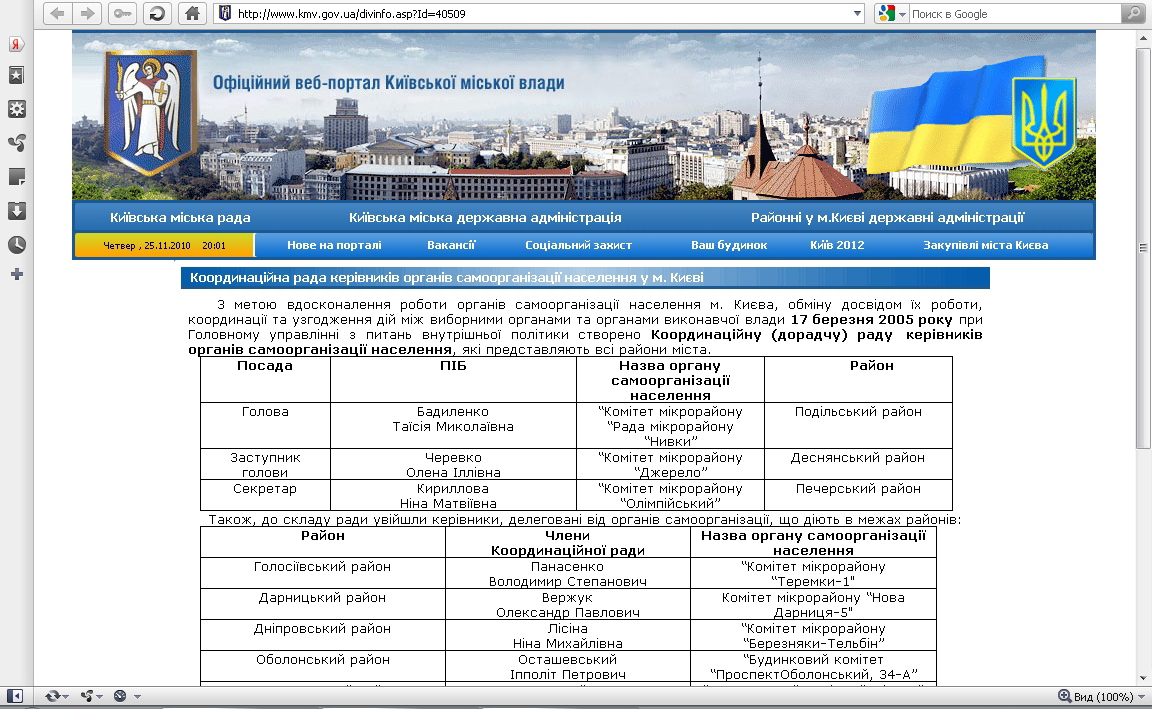
Task: Click the password manager key icon
Action: [x=122, y=13]
